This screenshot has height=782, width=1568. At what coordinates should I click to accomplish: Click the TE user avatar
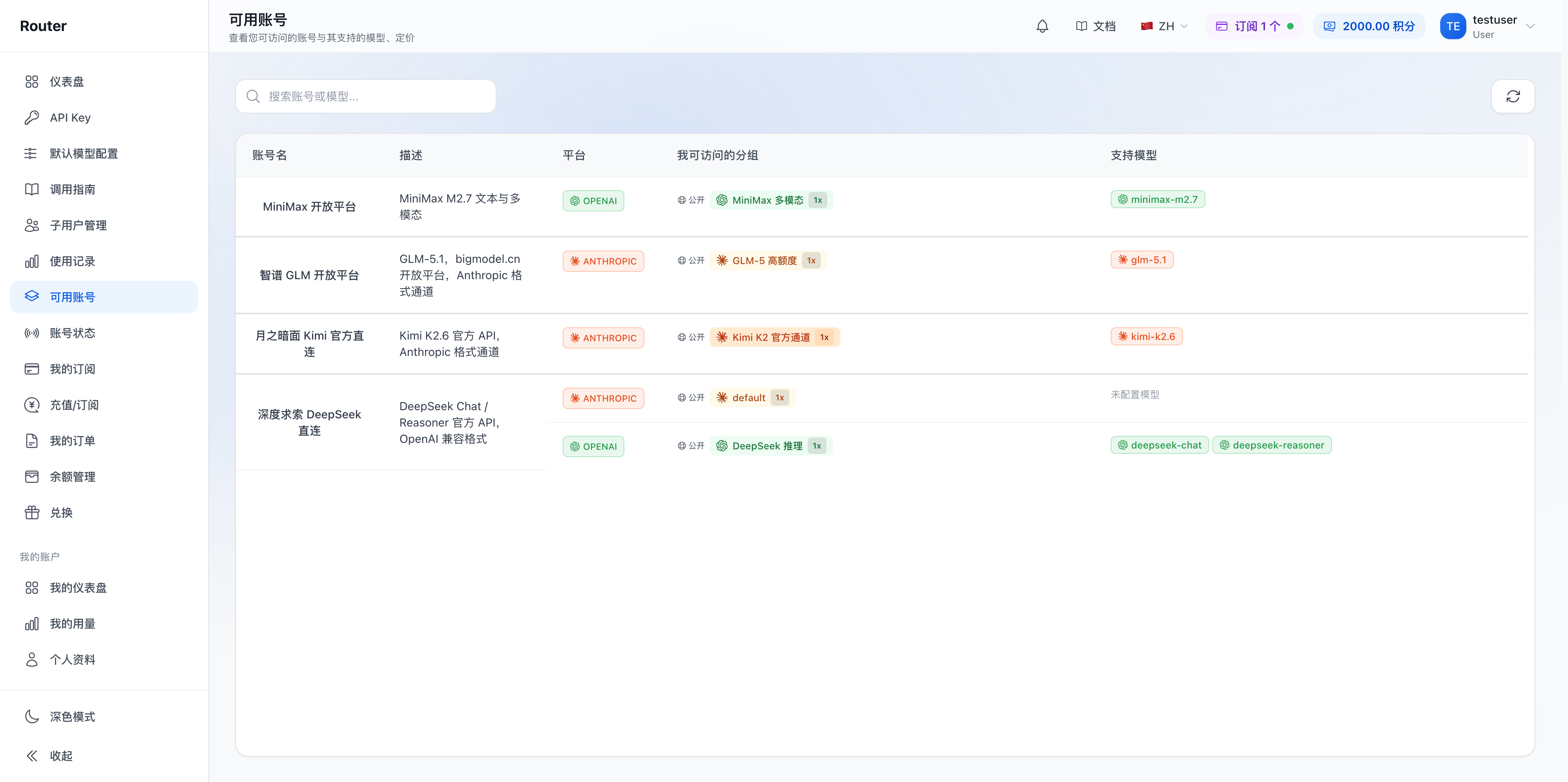pyautogui.click(x=1452, y=26)
